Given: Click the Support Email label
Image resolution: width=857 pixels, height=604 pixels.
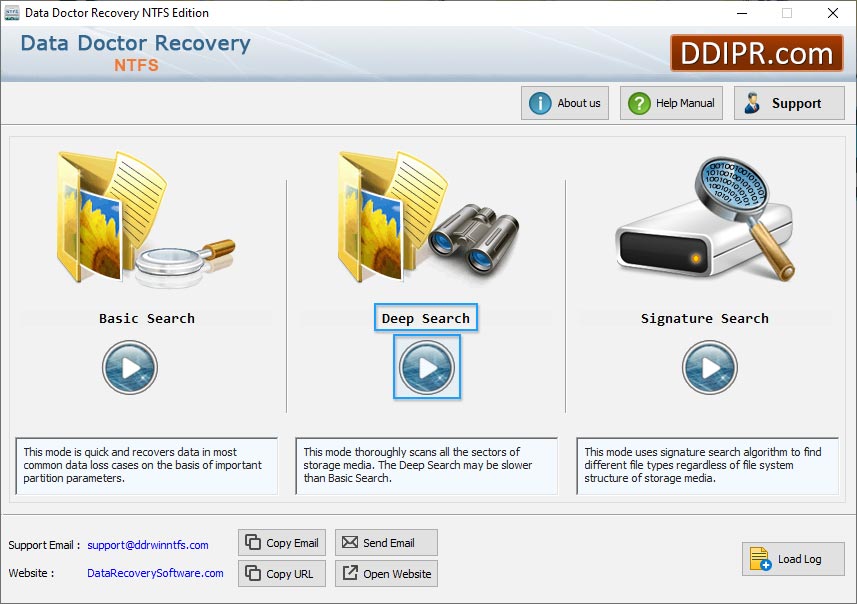Looking at the screenshot, I should point(44,545).
